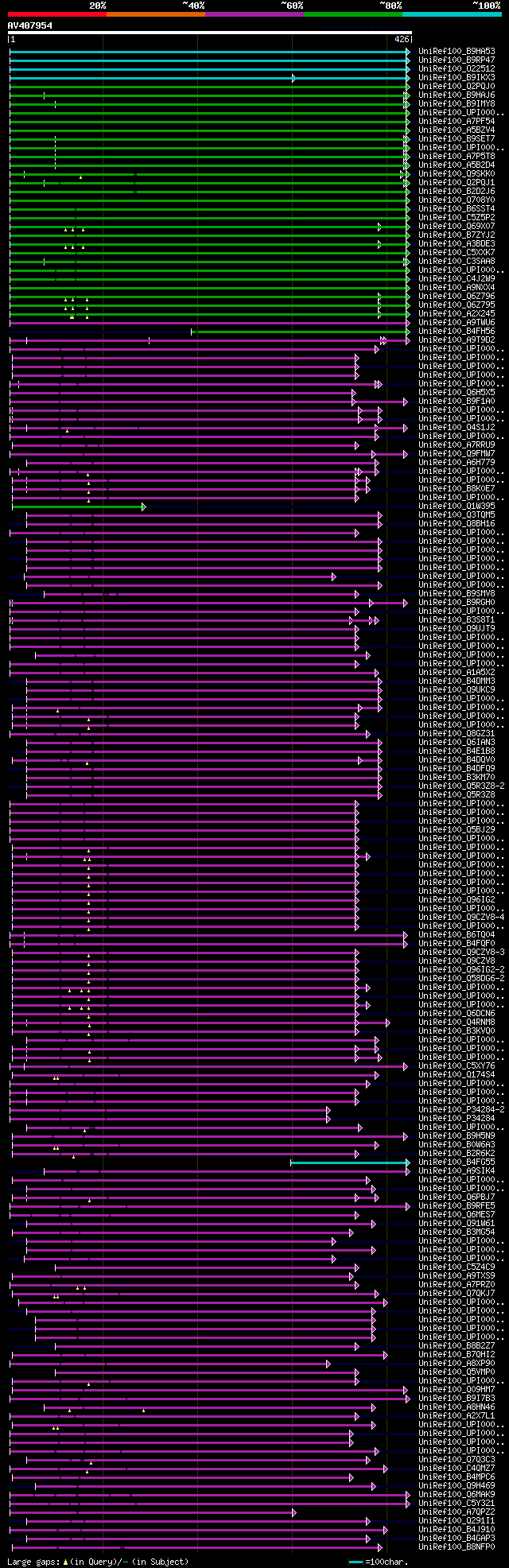
Task: Select the UniRef100_B4FG55 label
Action: tap(457, 1162)
